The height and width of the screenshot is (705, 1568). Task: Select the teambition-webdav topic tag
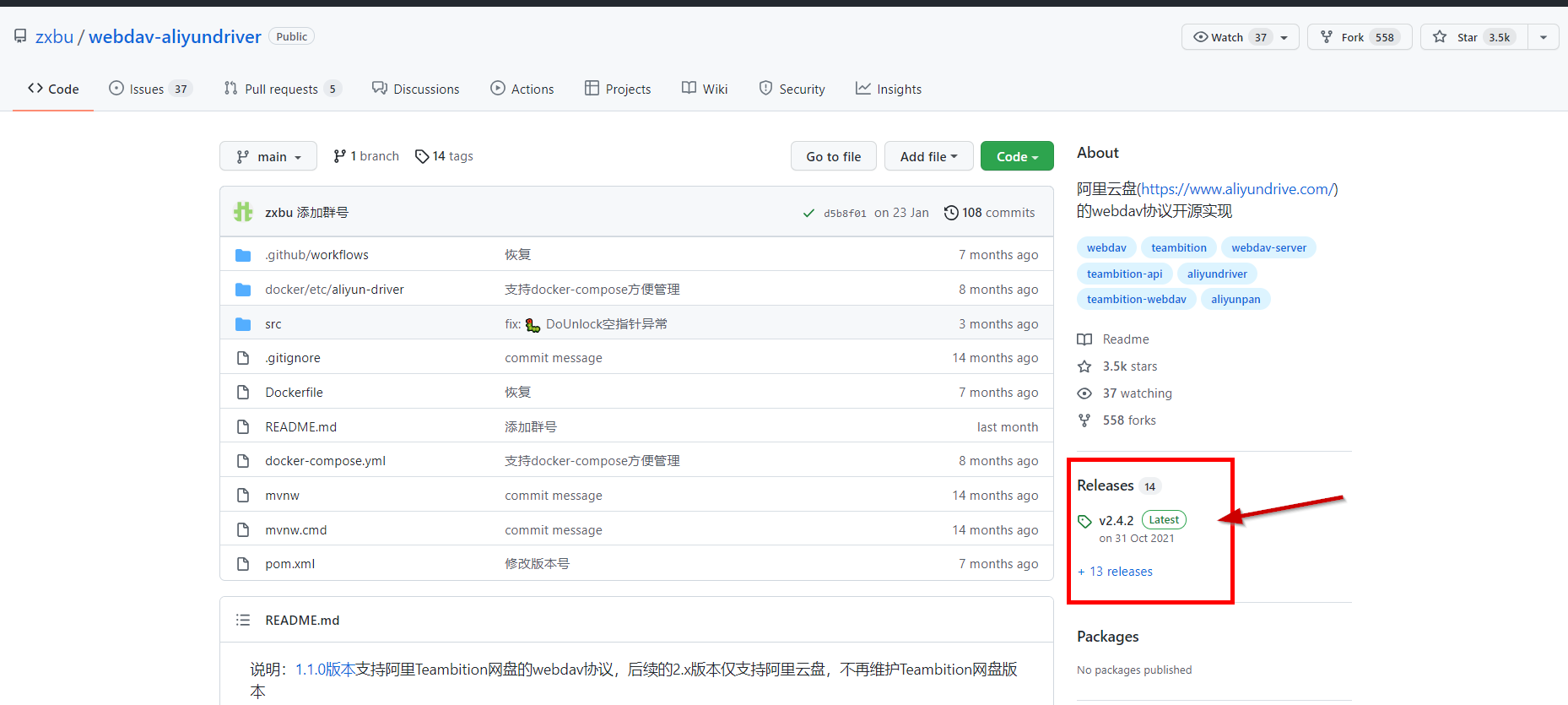pos(1136,299)
